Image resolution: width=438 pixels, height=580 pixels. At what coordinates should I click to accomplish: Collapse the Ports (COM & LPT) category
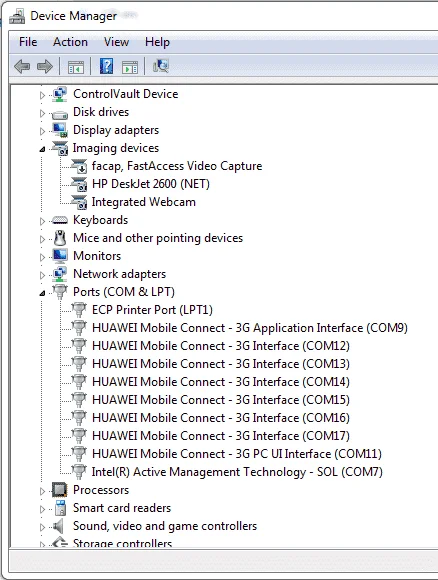(42, 293)
